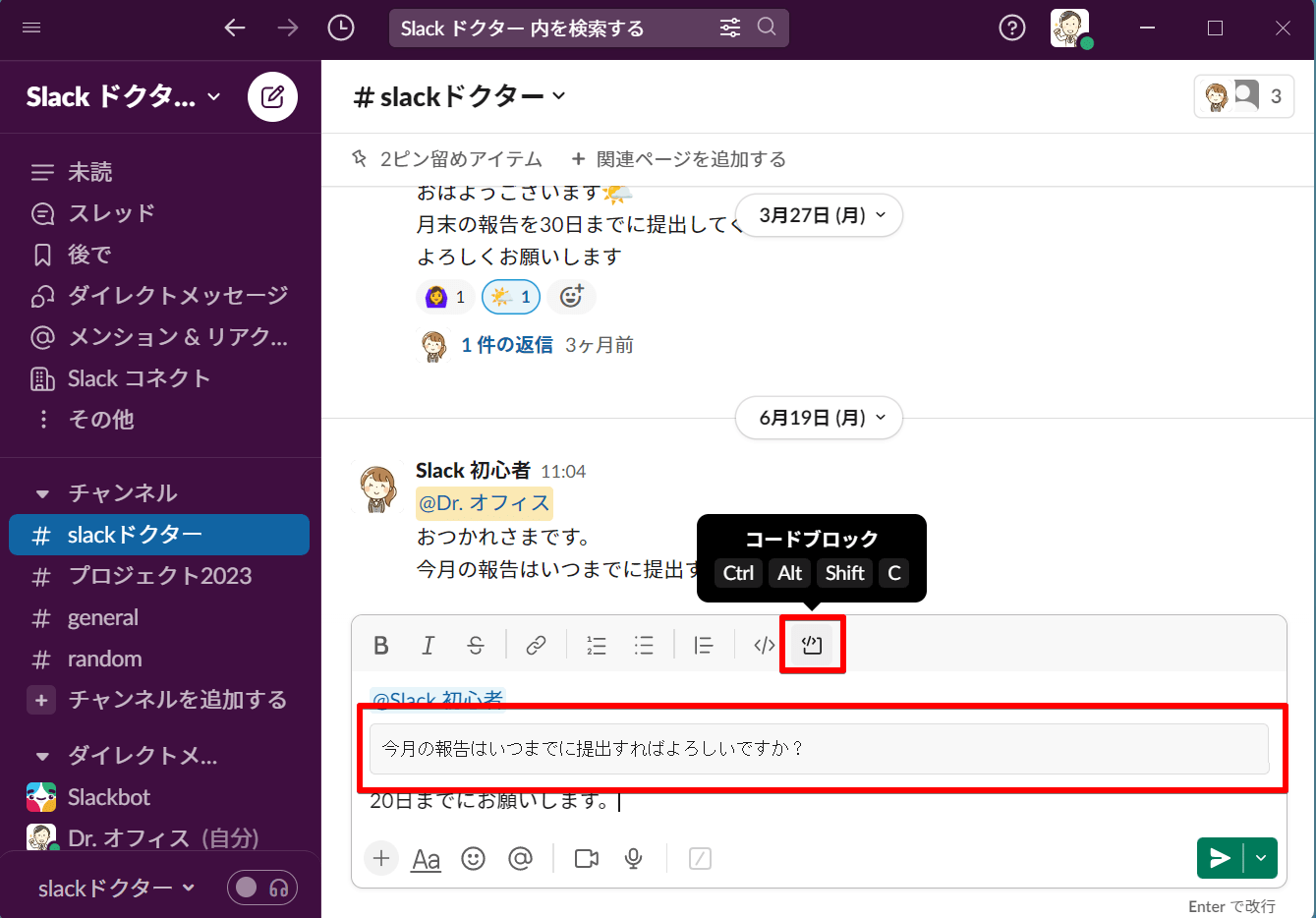Select スレッド in the sidebar

[107, 213]
